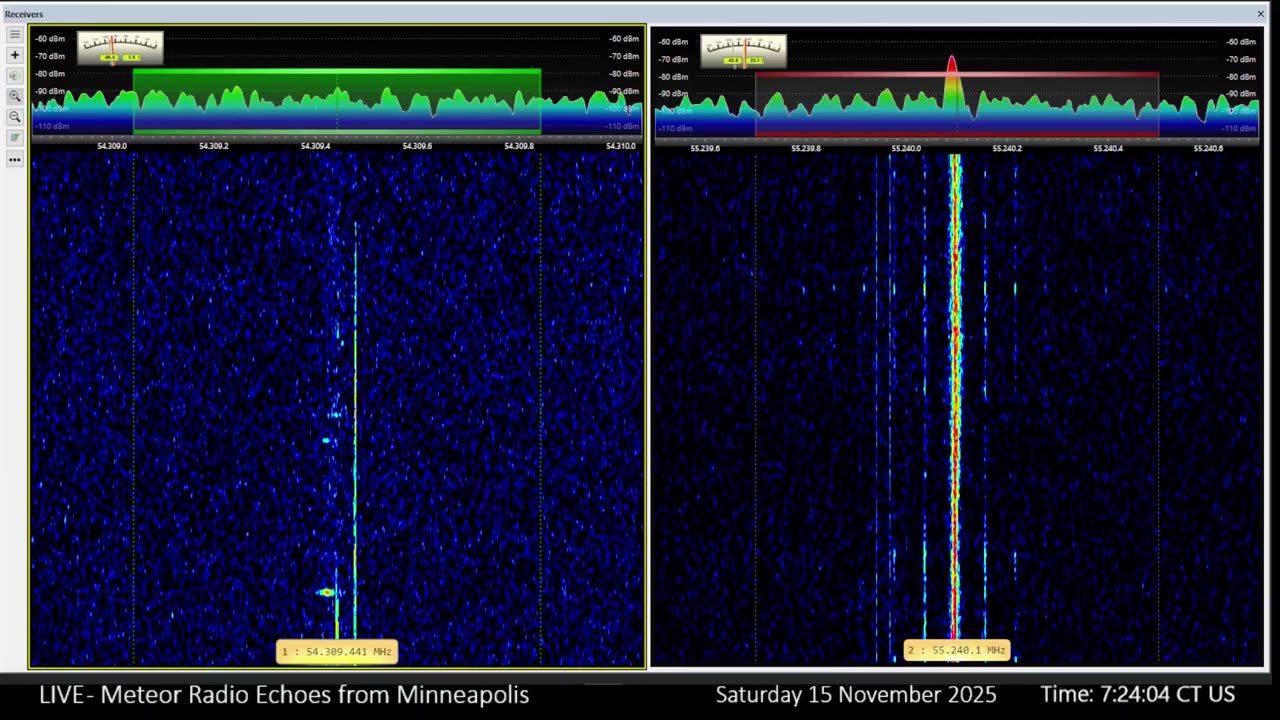Image resolution: width=1280 pixels, height=720 pixels.
Task: Click the 54.309.0 frequency tick label
Action: (112, 146)
